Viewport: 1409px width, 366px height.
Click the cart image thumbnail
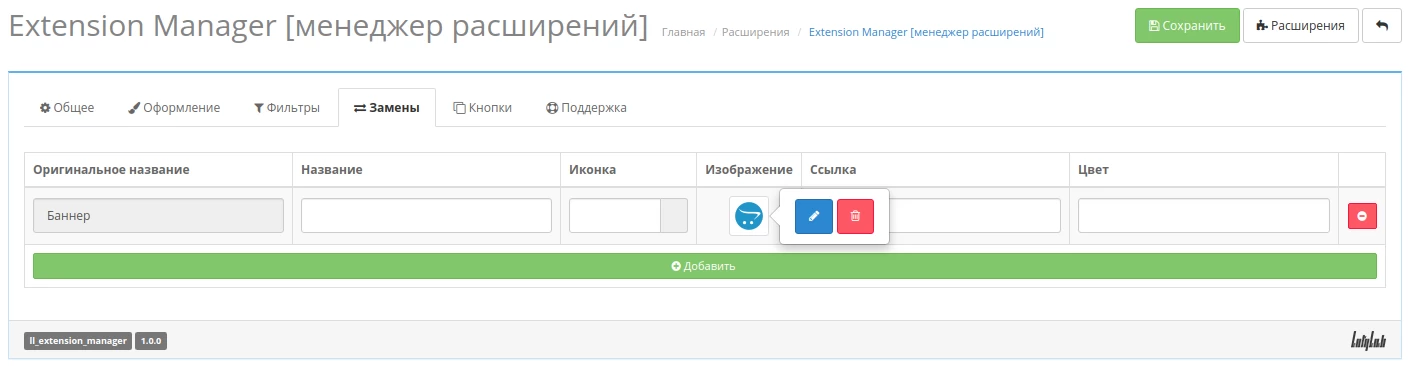(x=749, y=216)
